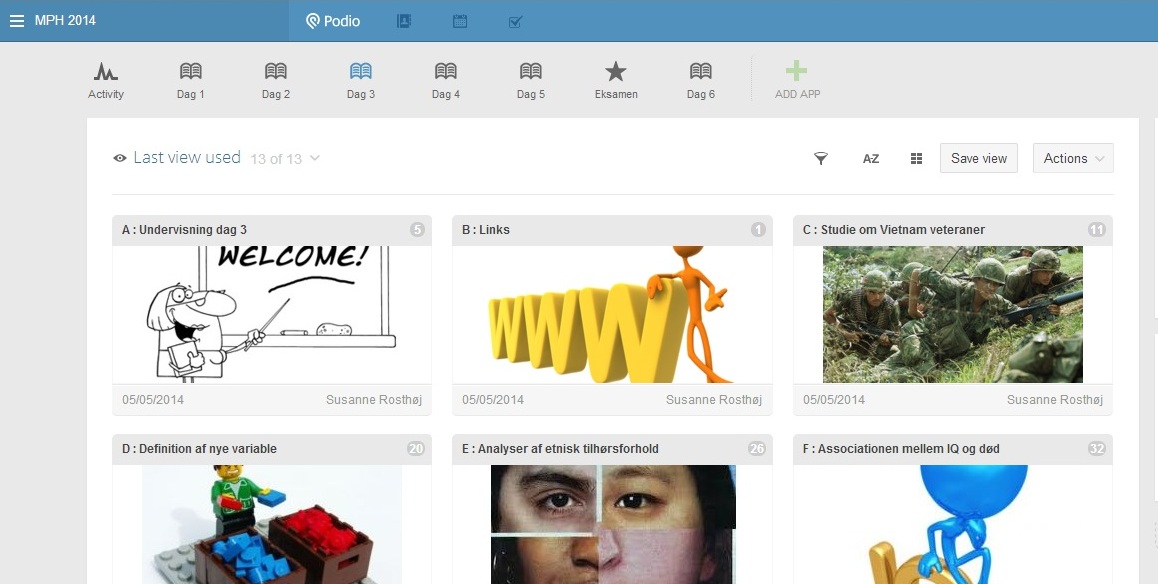Open the tasks checkmark icon

tap(516, 21)
